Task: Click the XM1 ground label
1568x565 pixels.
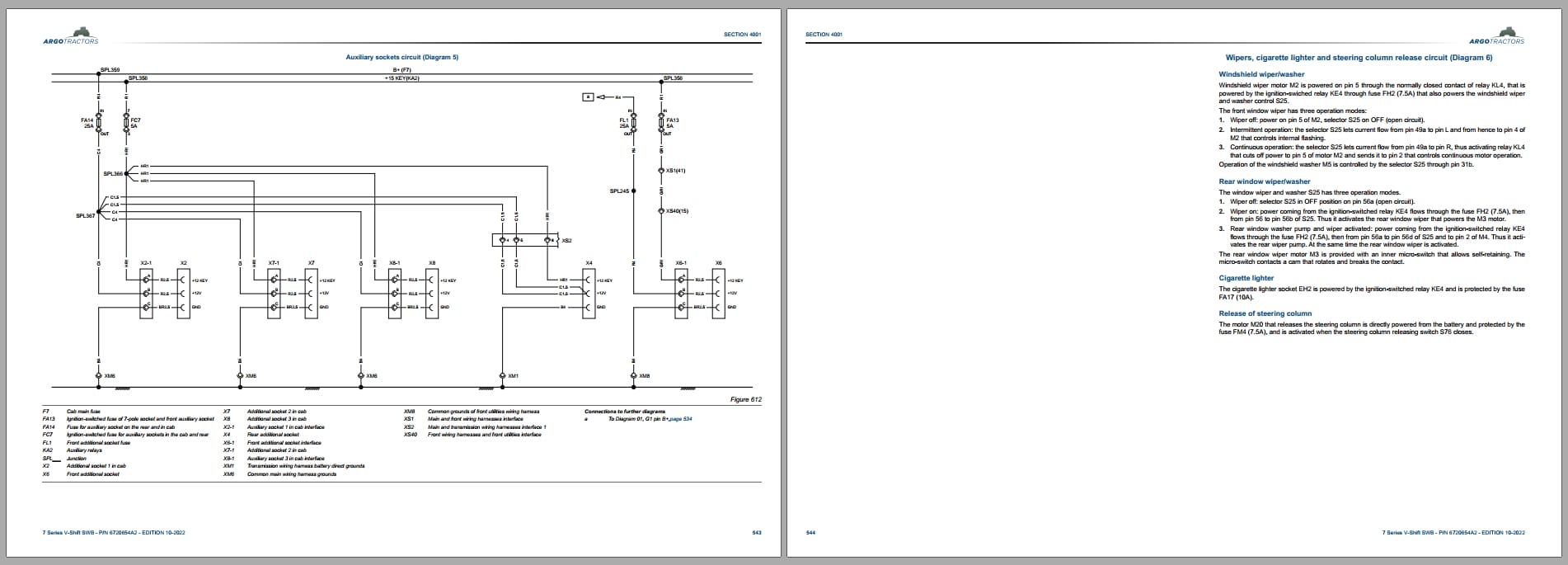Action: [513, 376]
